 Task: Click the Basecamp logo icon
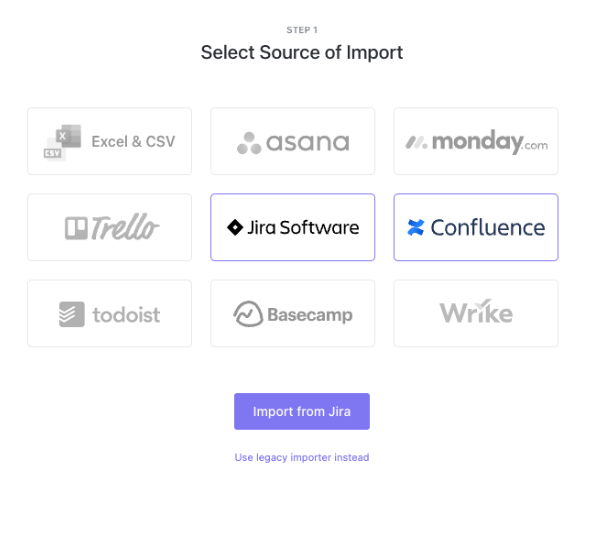[x=247, y=314]
